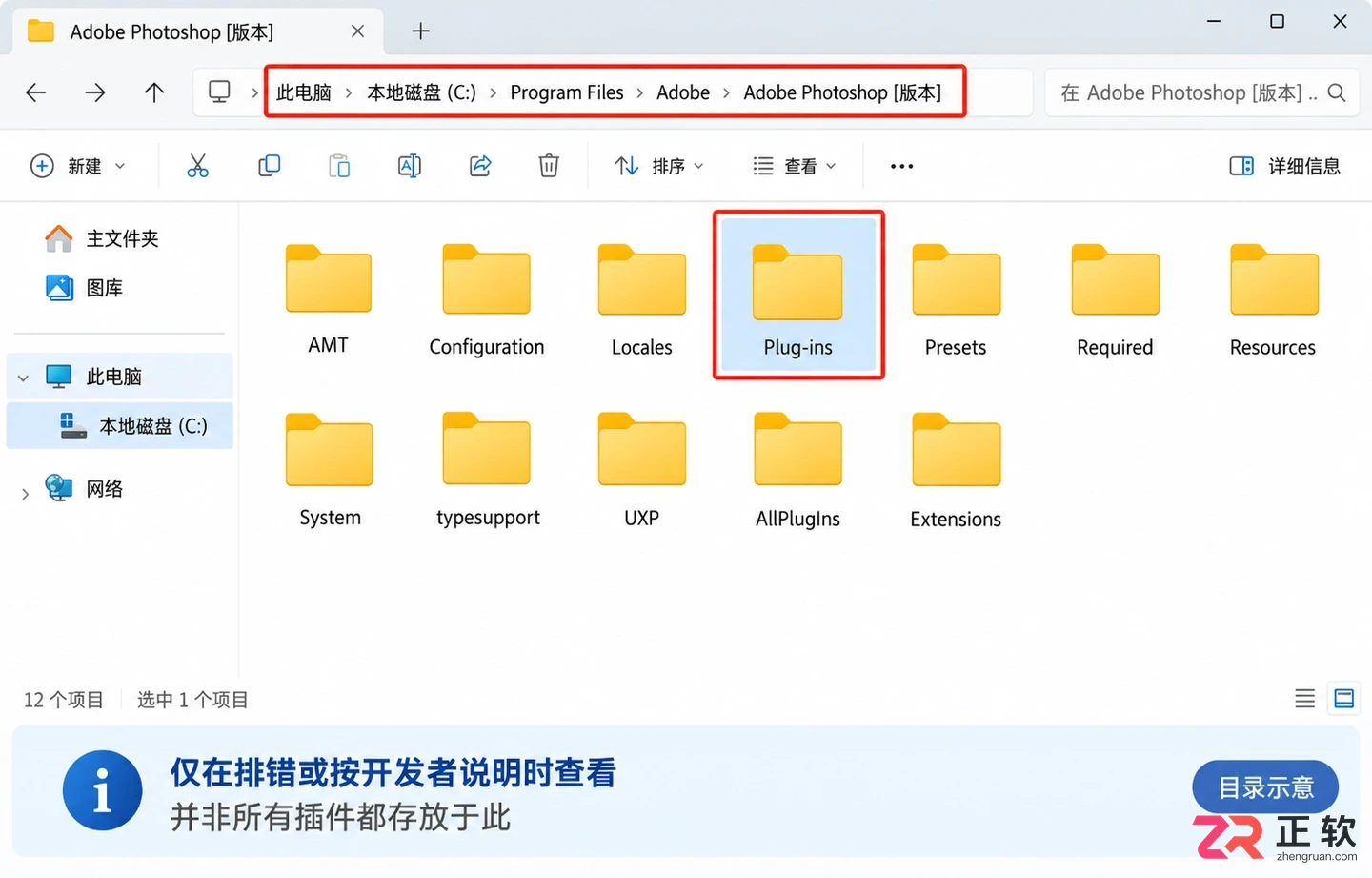Image resolution: width=1372 pixels, height=878 pixels.
Task: Select the Resources folder
Action: [x=1273, y=298]
